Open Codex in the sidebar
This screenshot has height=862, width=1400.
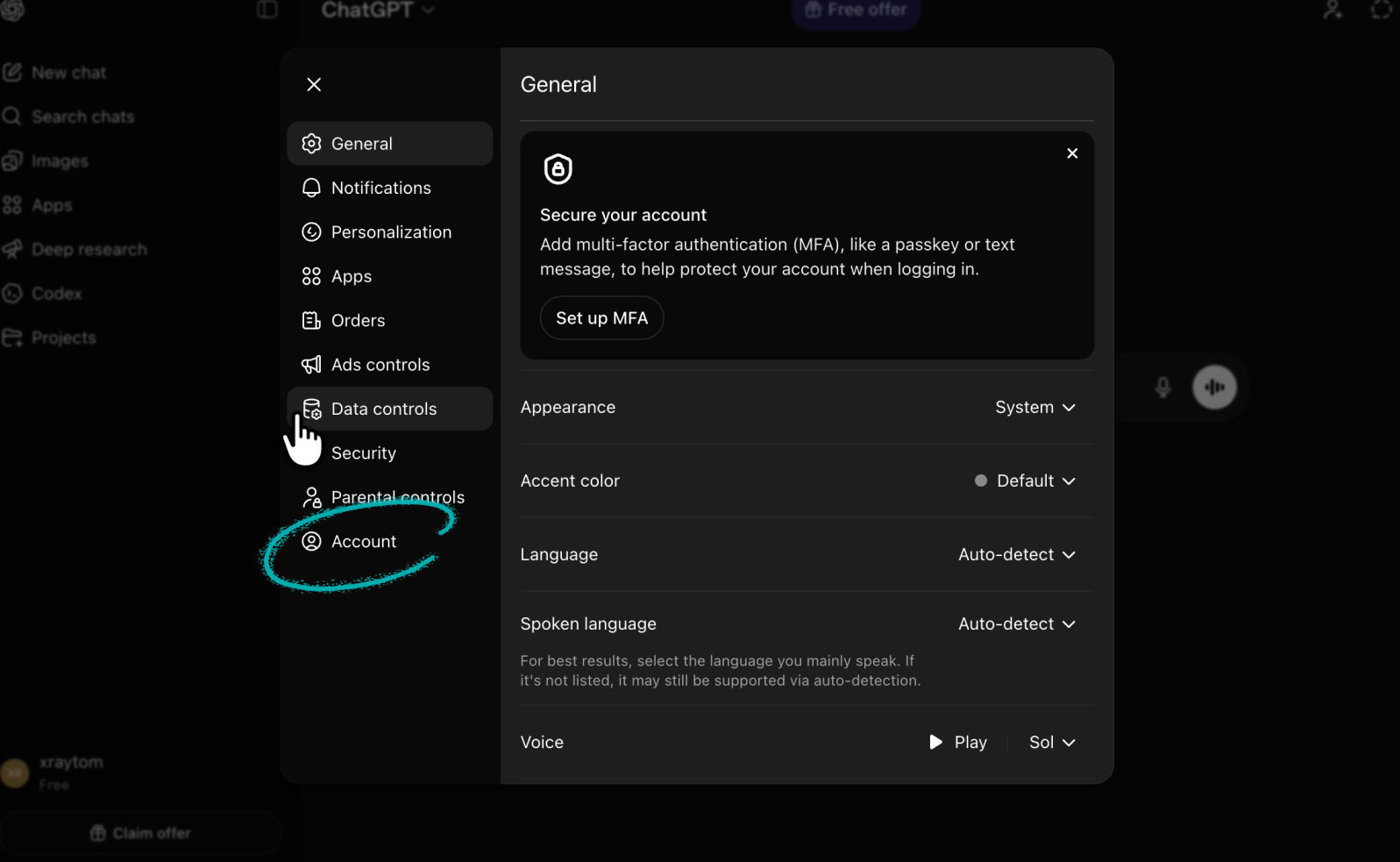point(42,294)
